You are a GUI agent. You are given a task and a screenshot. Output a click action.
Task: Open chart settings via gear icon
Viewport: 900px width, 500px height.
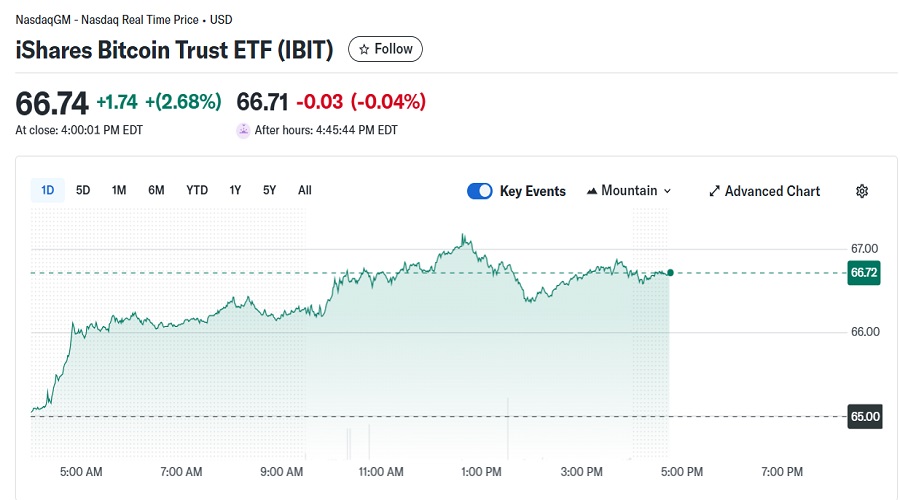(862, 191)
